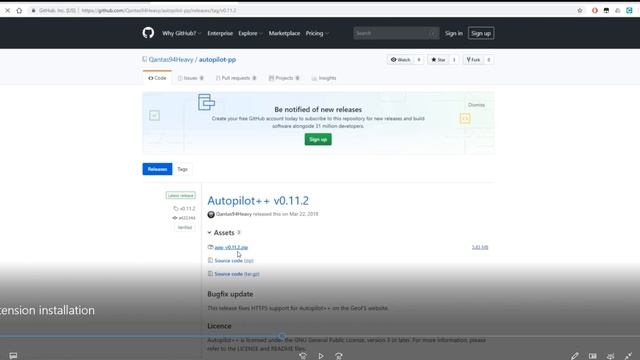Open the pencil draw tool in the player
The height and width of the screenshot is (360, 640).
click(x=575, y=356)
